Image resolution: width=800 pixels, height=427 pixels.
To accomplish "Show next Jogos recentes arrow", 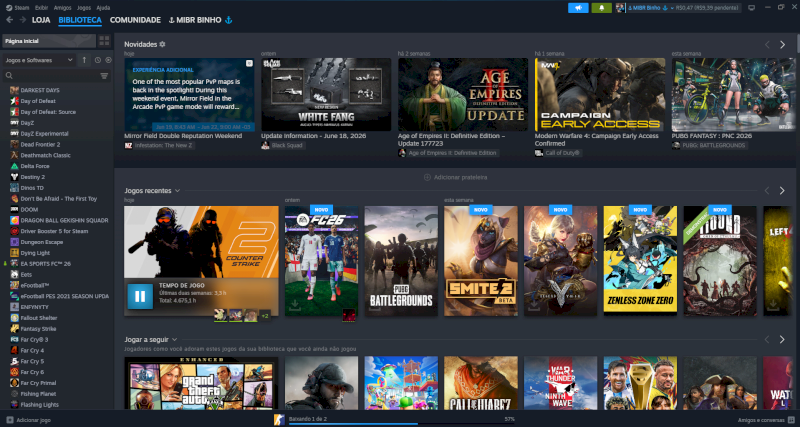I will click(782, 191).
